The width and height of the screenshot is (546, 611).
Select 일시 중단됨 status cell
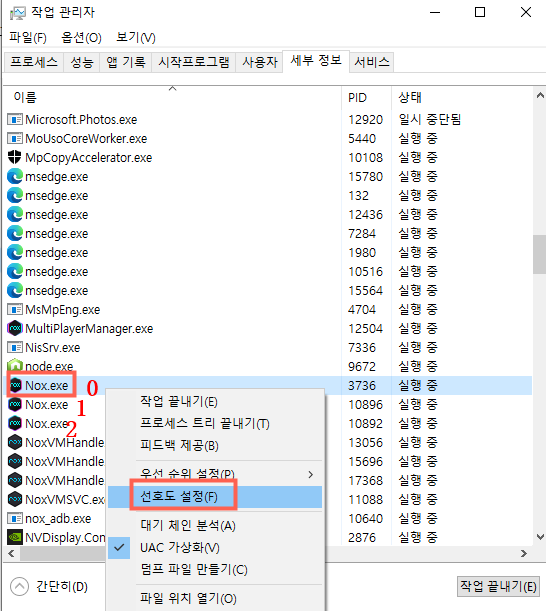[429, 119]
